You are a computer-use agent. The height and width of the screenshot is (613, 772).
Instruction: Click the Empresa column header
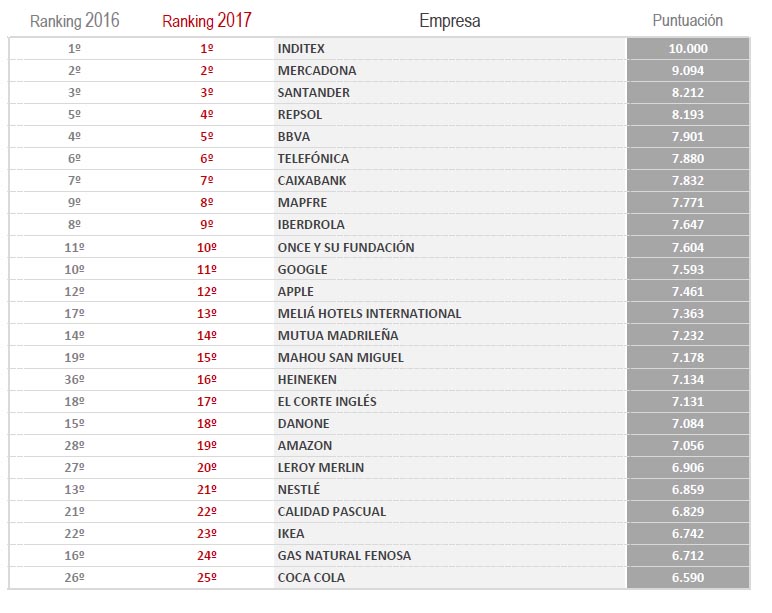[x=449, y=20]
